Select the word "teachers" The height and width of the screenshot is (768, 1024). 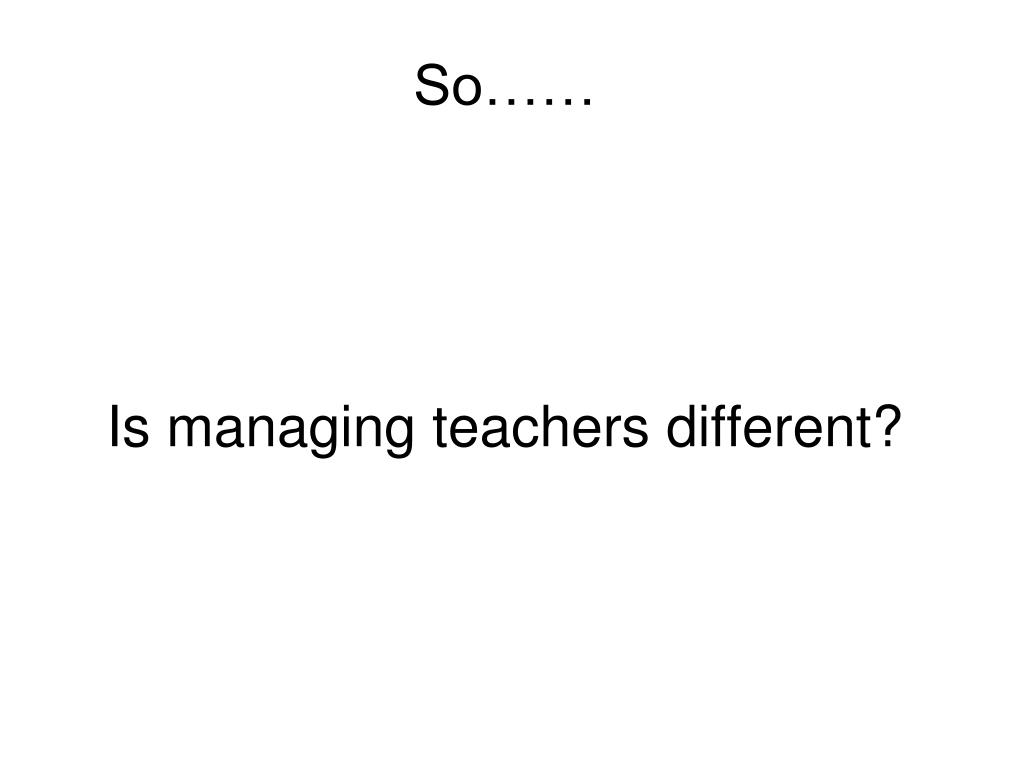click(541, 426)
